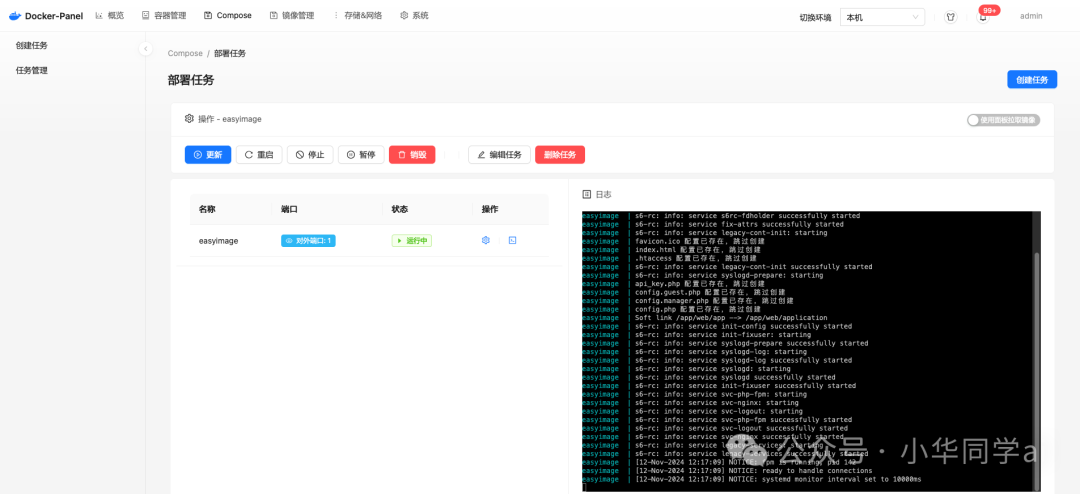This screenshot has width=1080, height=494.
Task: Click the blue 创建任务 button
Action: pyautogui.click(x=1032, y=80)
